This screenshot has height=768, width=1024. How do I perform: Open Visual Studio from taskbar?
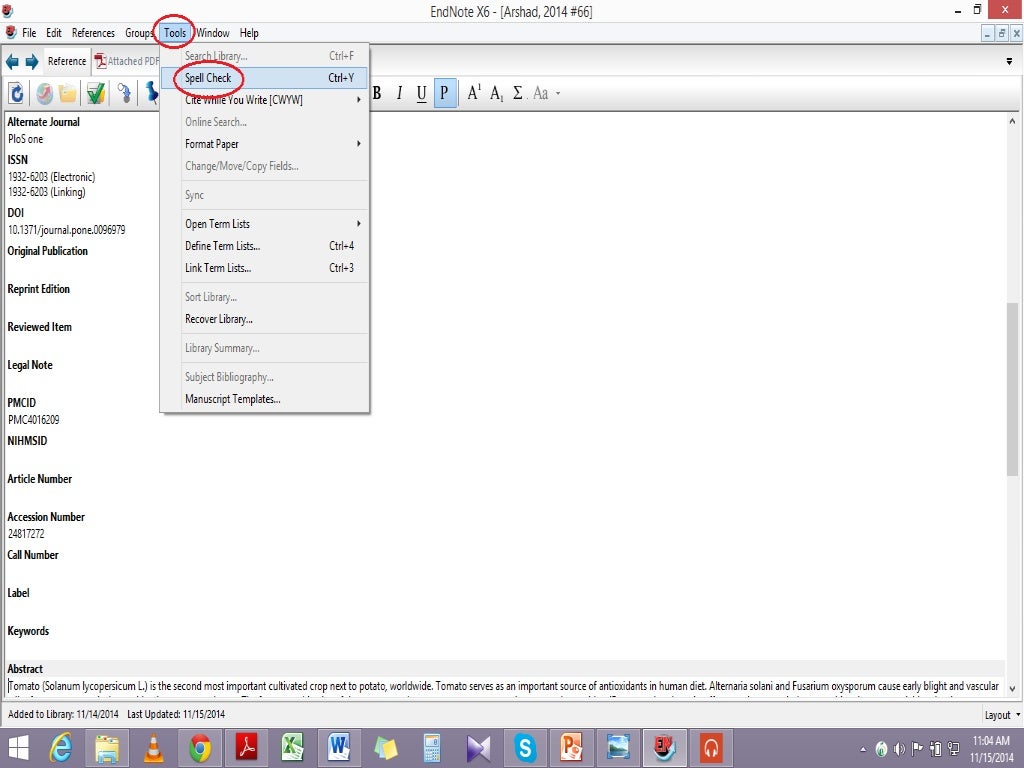tap(478, 748)
